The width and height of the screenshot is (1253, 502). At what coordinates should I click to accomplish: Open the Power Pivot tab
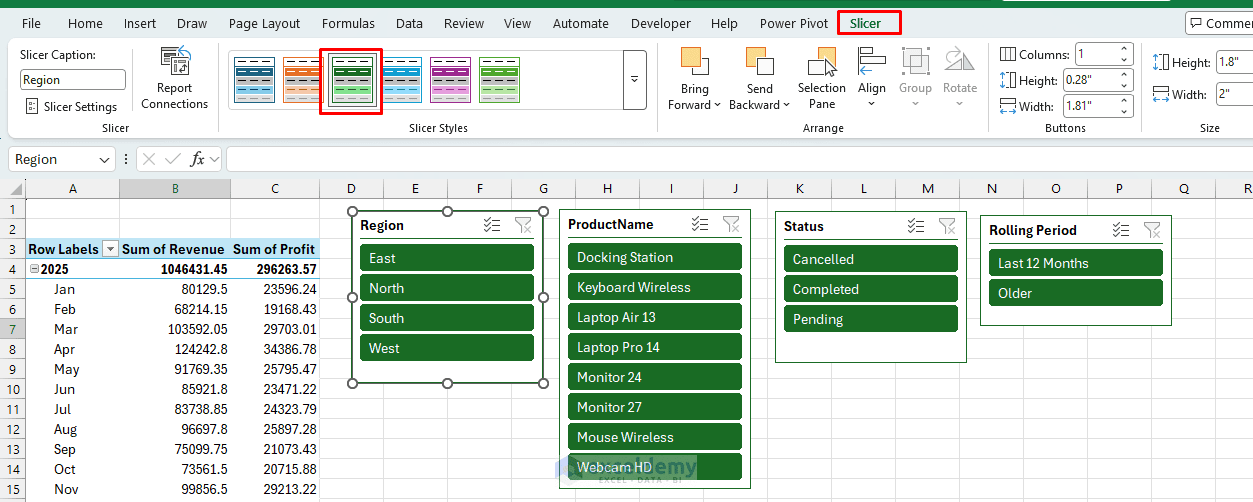pyautogui.click(x=794, y=23)
